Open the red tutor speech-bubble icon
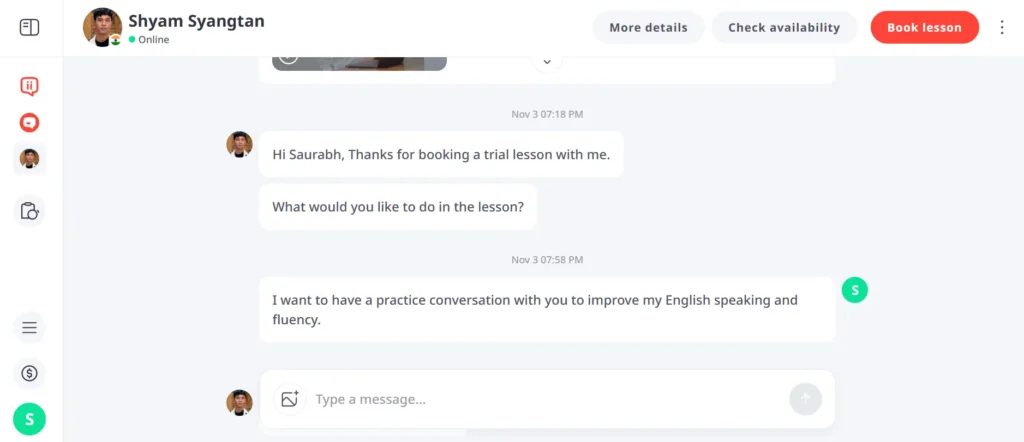 pos(30,87)
